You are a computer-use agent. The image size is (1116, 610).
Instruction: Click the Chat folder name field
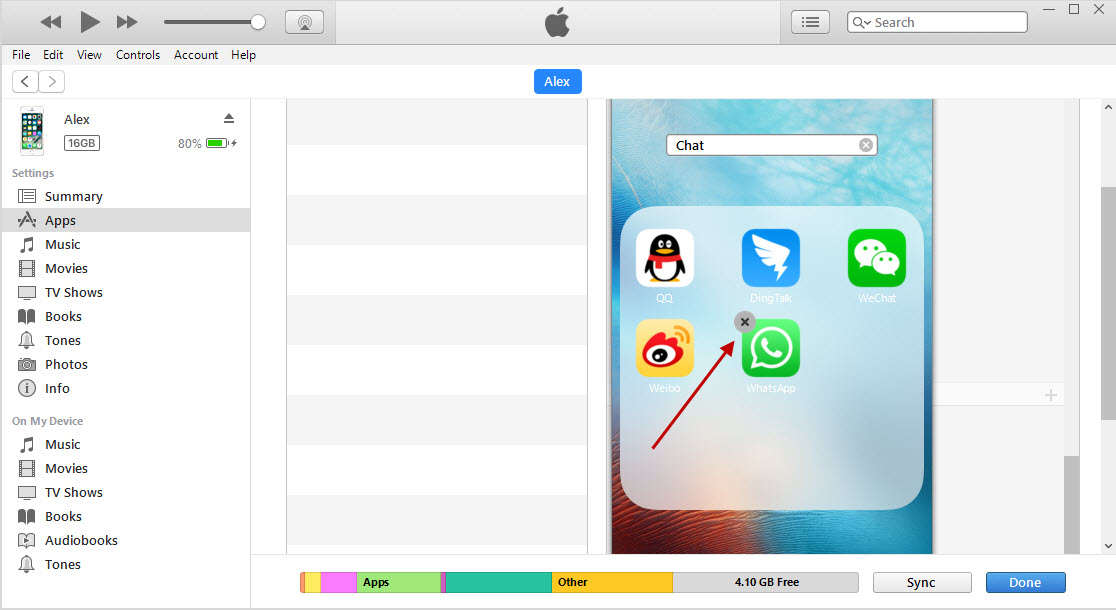[772, 145]
